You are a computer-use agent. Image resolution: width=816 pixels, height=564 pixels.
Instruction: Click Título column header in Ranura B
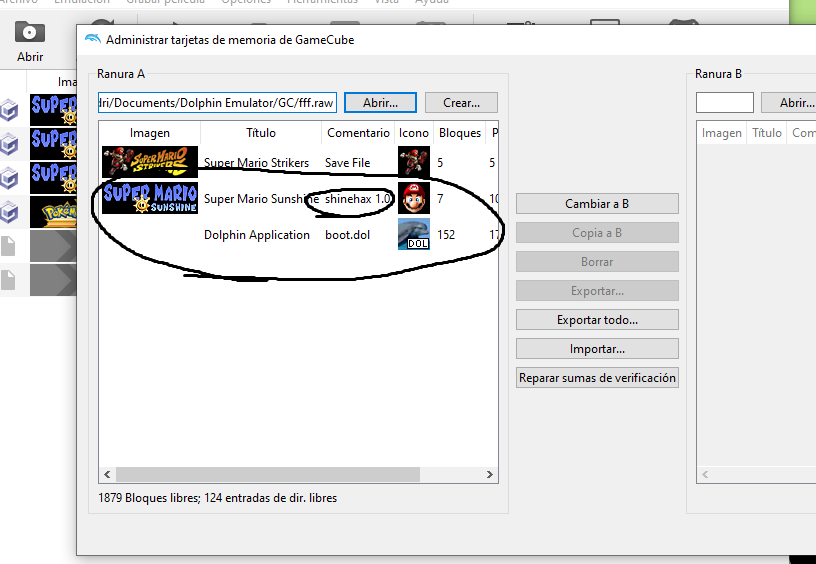pos(767,133)
